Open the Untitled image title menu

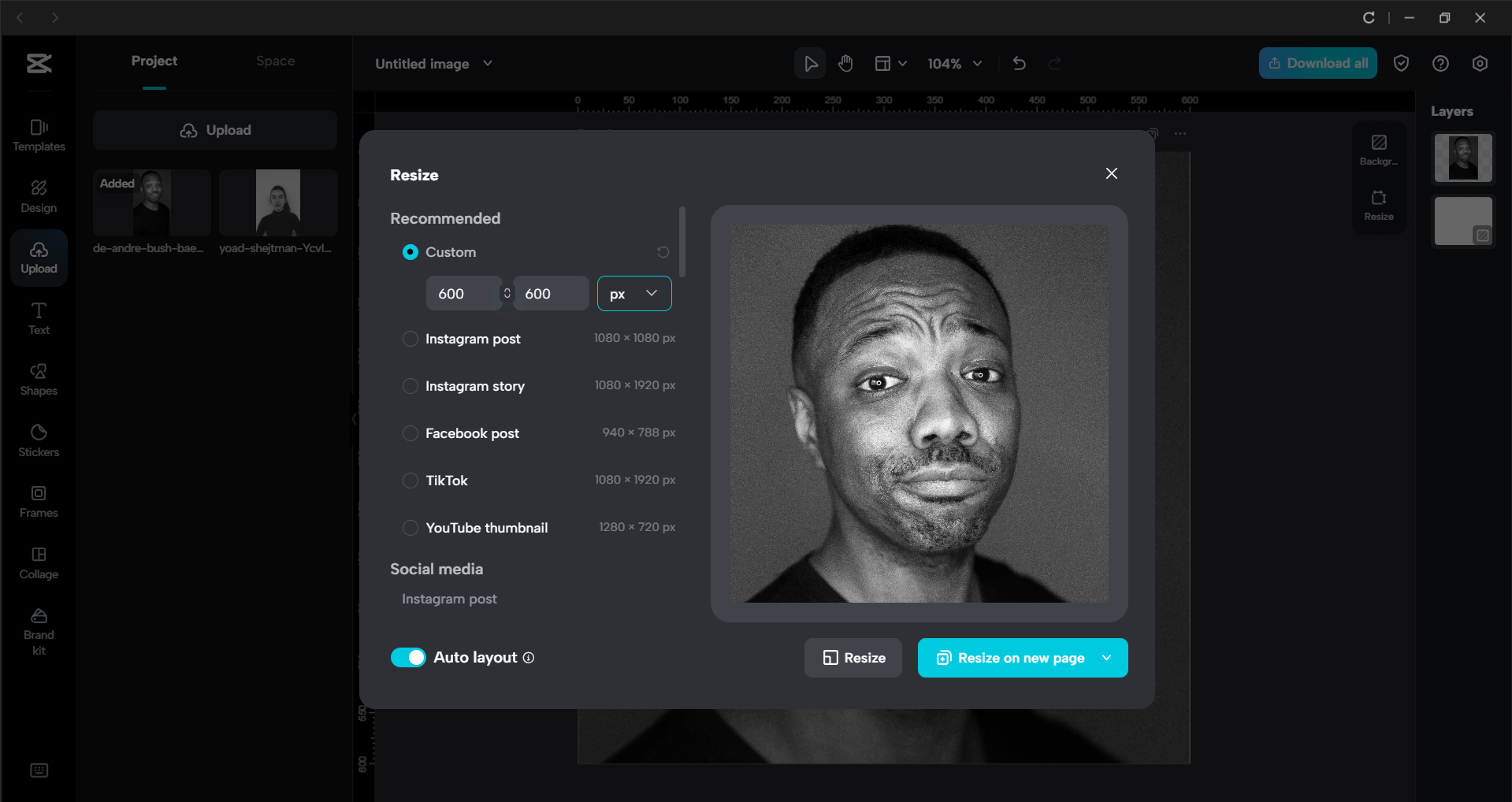point(488,64)
